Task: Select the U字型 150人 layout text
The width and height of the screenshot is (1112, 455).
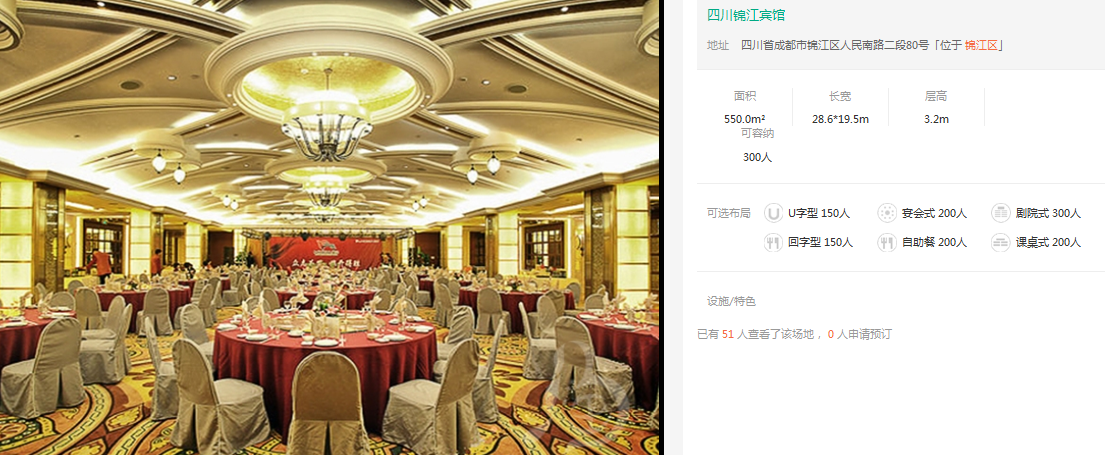Action: pyautogui.click(x=819, y=213)
